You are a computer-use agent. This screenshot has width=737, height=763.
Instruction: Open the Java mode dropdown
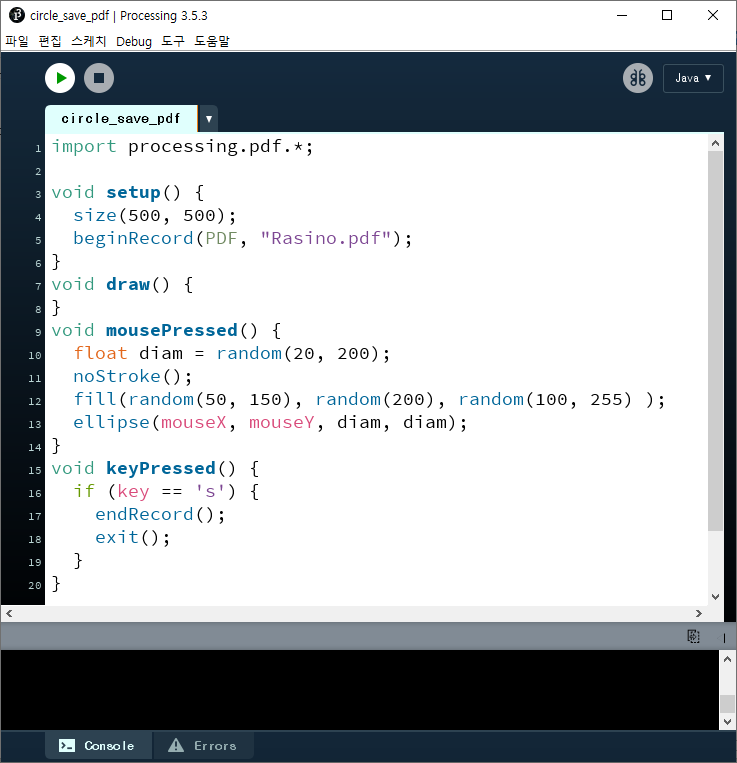[693, 78]
